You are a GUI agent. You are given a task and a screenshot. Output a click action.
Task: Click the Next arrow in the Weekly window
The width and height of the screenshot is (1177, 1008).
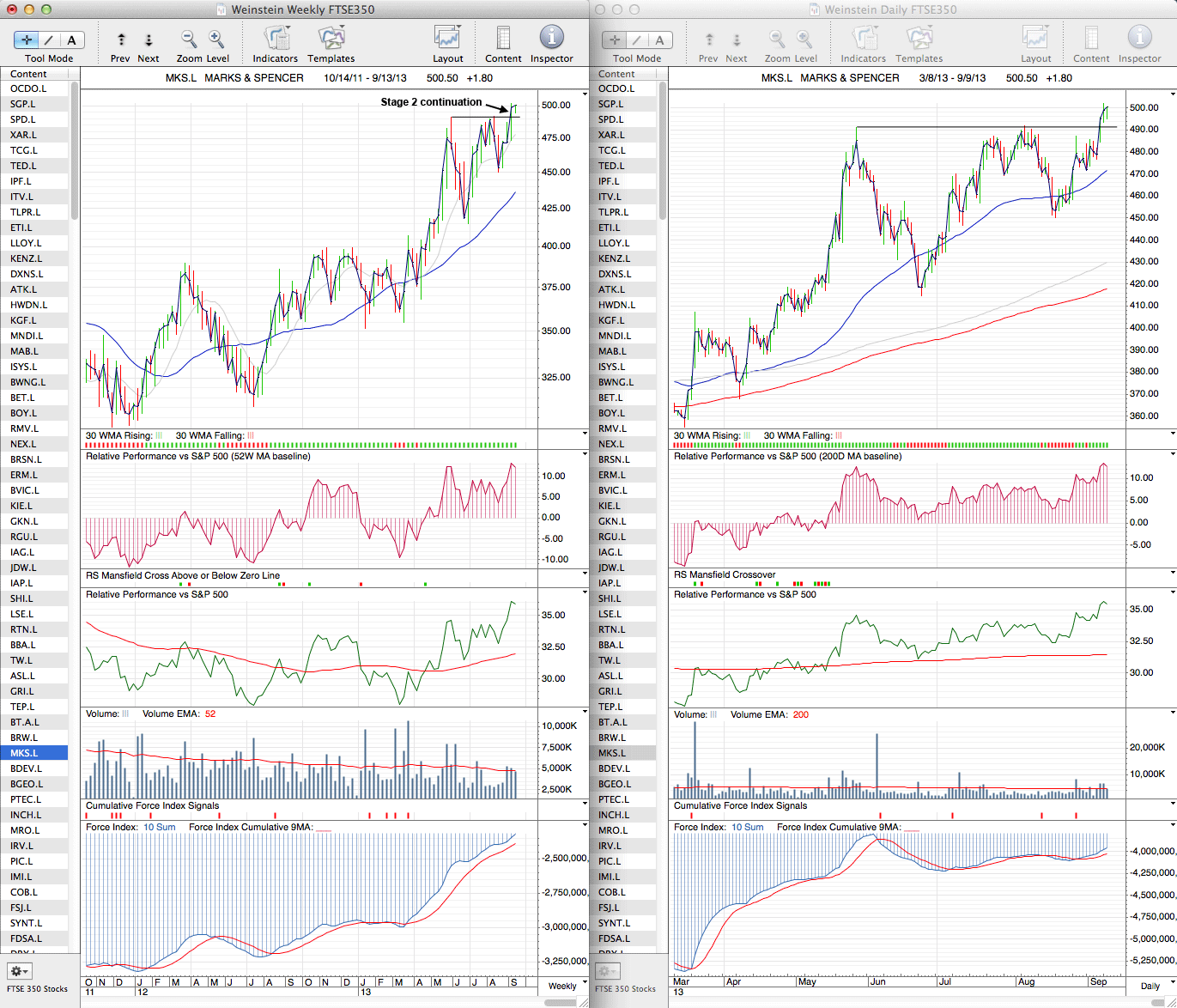149,40
